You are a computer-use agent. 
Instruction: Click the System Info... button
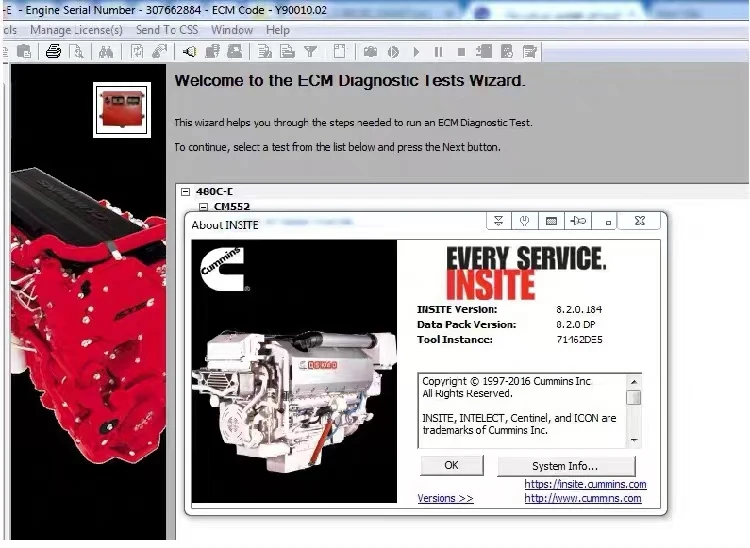(566, 466)
